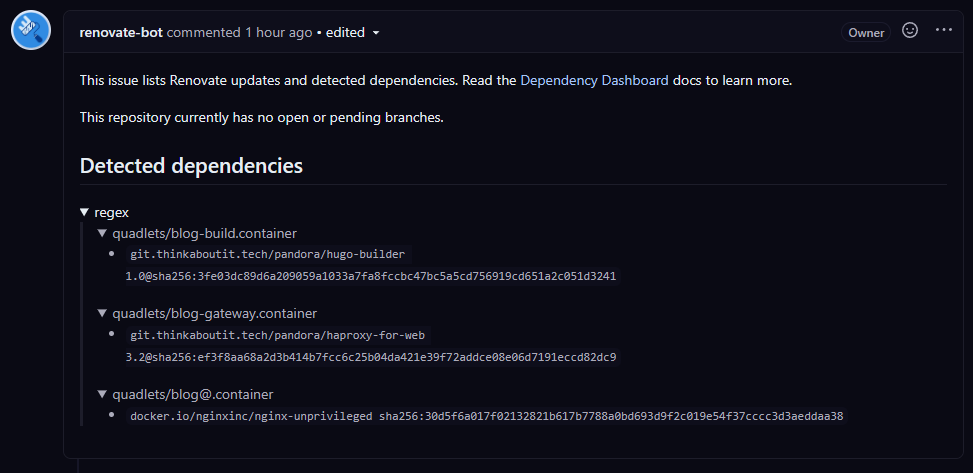Click the Owner badge label
The image size is (973, 473).
[x=866, y=32]
